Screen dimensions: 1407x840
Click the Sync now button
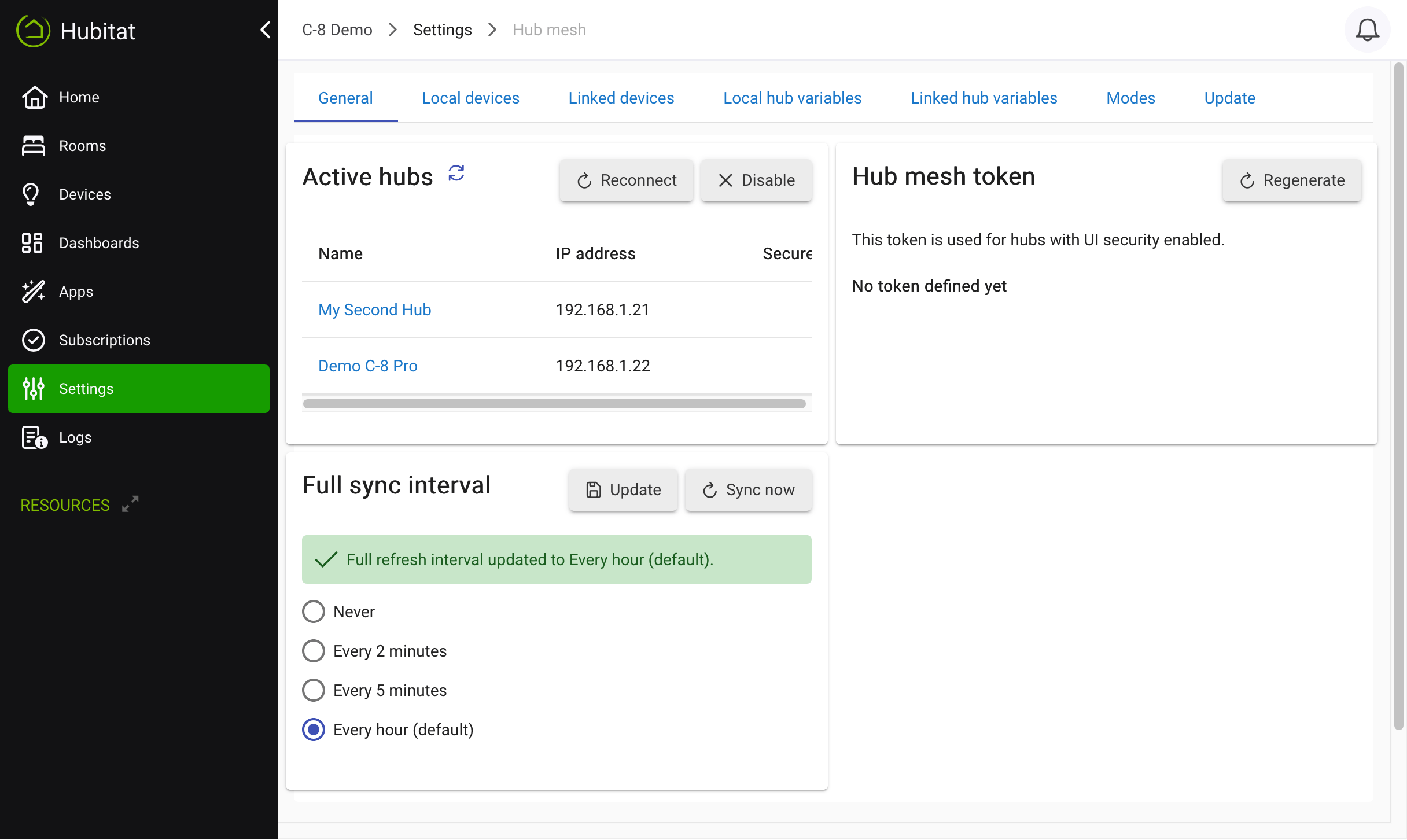click(x=749, y=489)
